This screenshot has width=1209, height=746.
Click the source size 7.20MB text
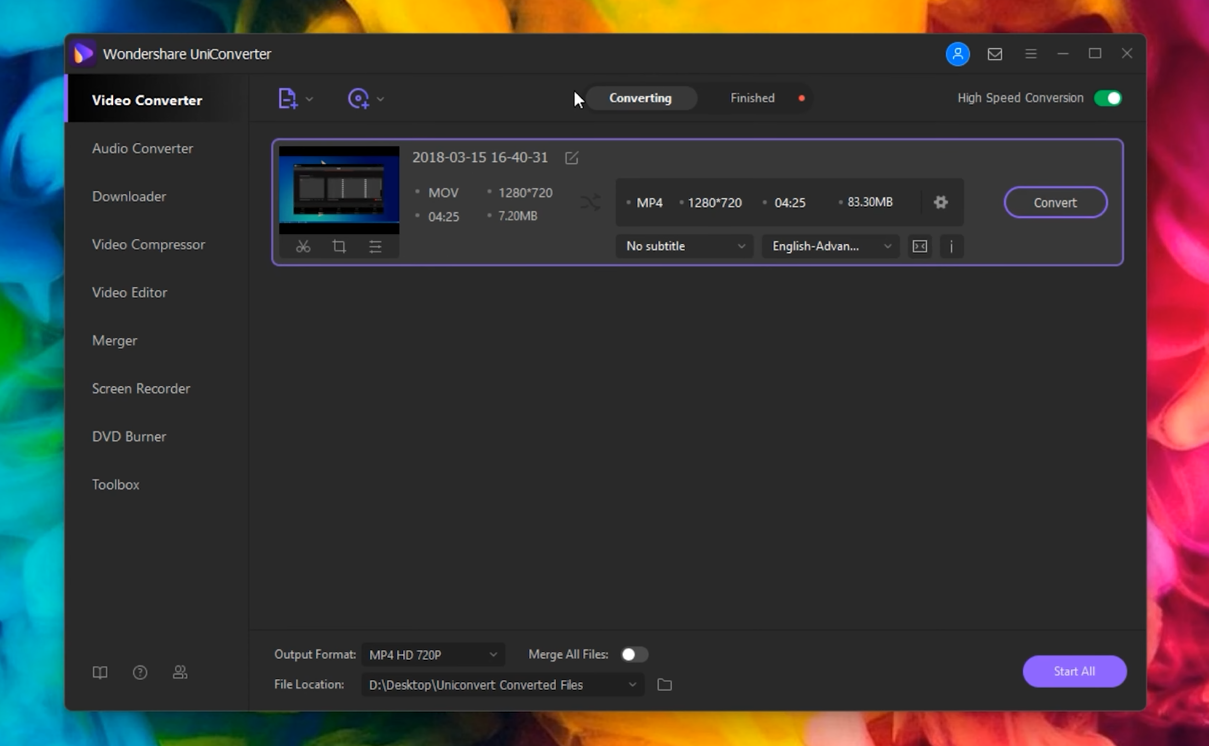tap(517, 216)
